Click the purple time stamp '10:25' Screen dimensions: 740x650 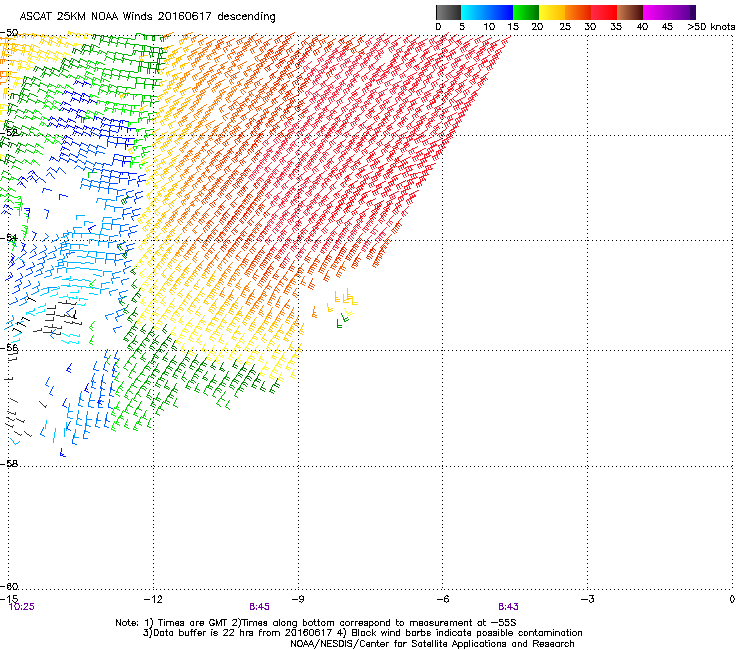[22, 607]
